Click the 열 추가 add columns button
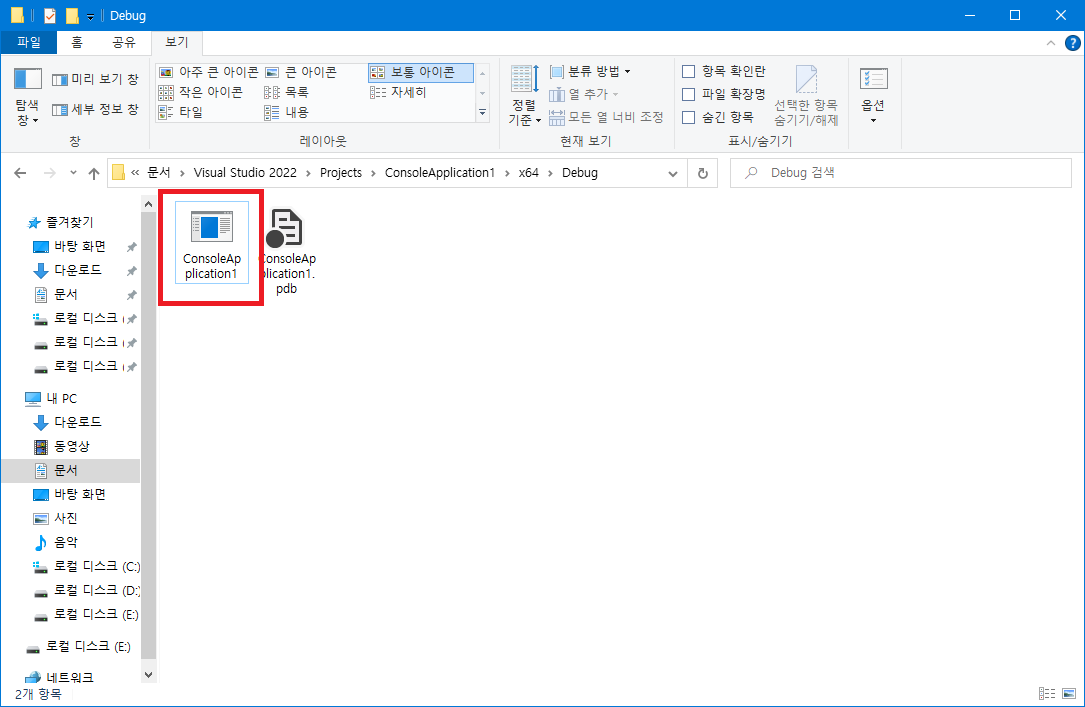The image size is (1085, 707). [584, 94]
